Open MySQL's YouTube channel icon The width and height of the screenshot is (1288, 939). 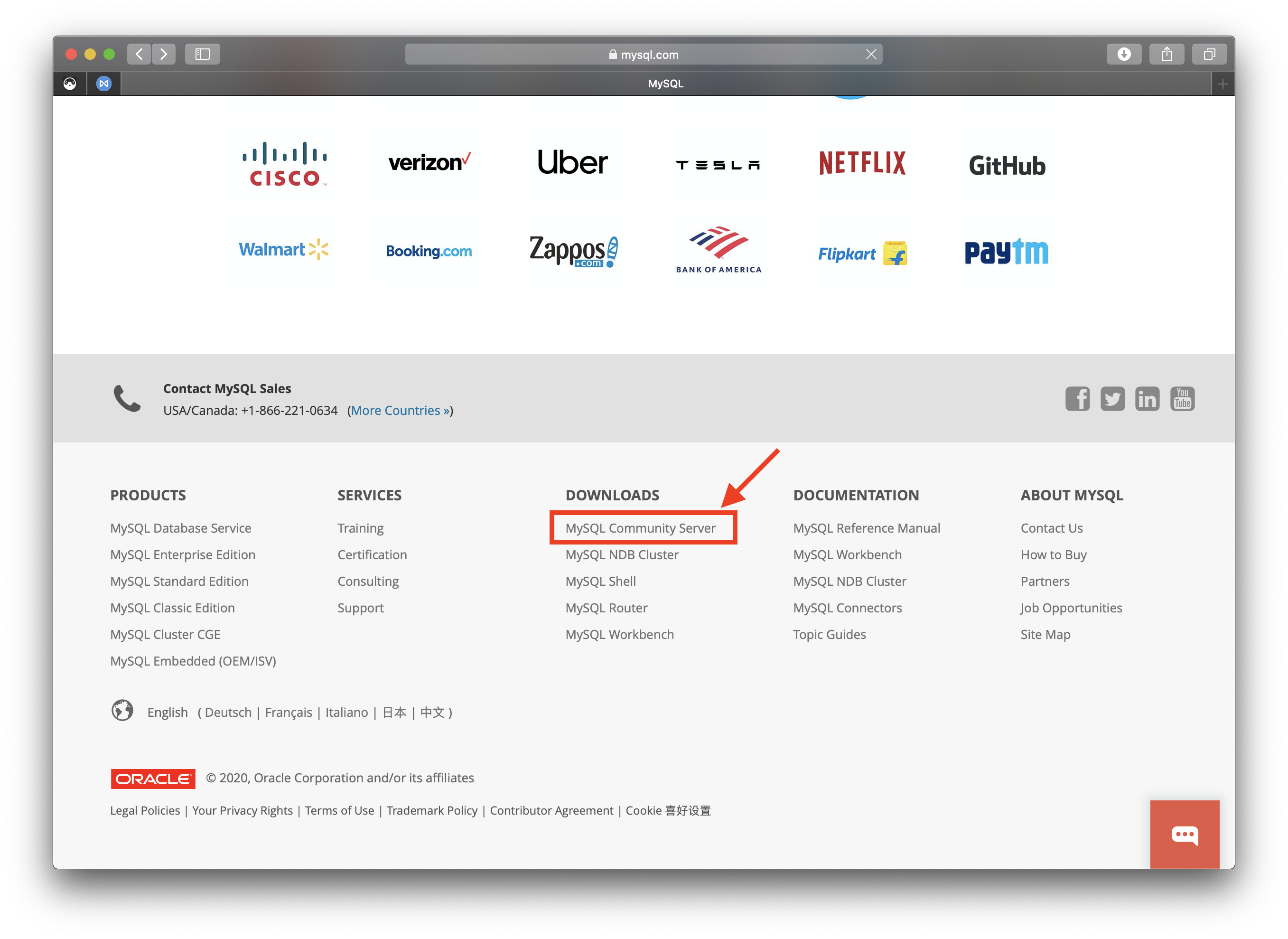coord(1182,398)
